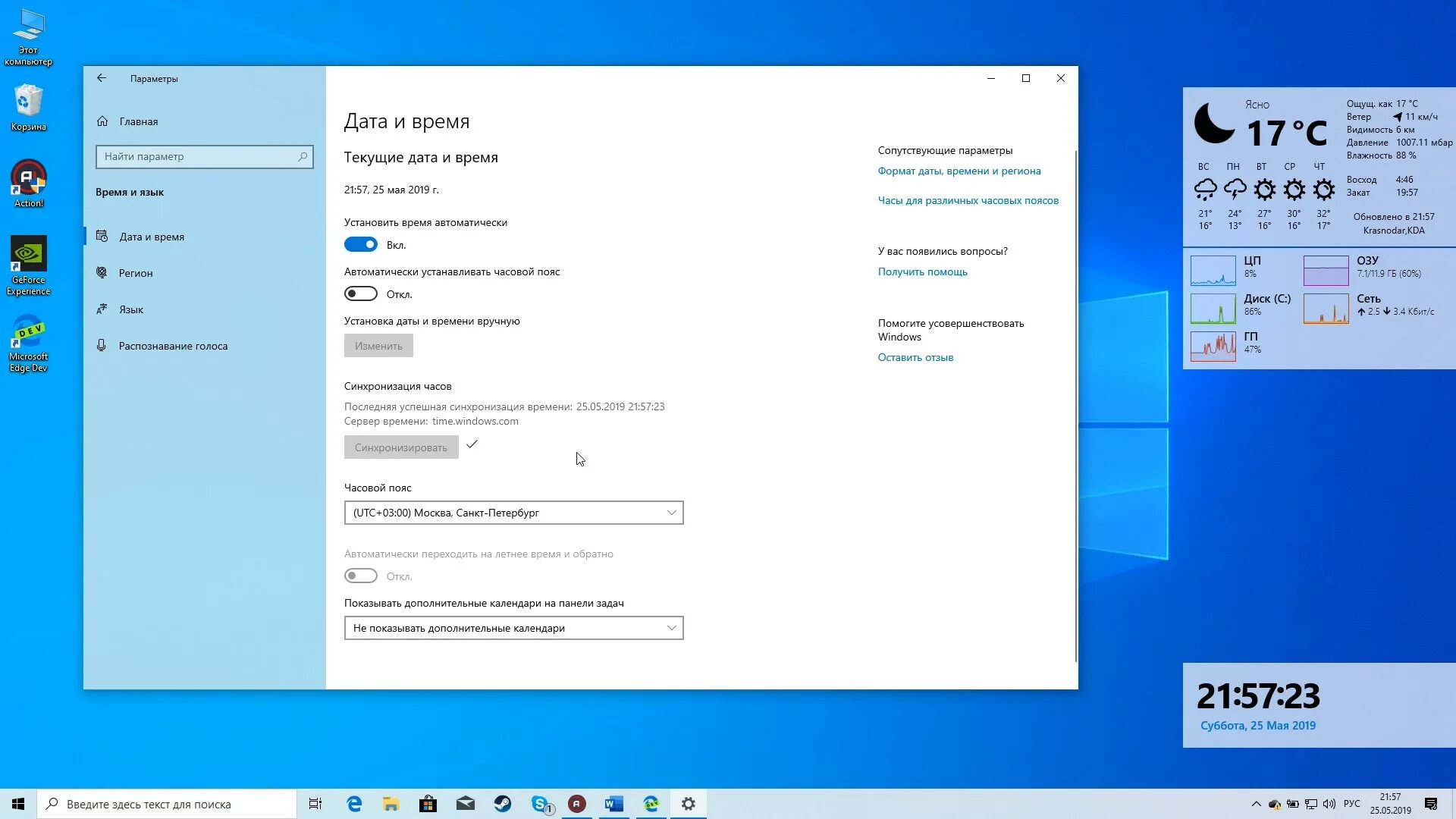Open the Дата и время sidebar section

150,236
